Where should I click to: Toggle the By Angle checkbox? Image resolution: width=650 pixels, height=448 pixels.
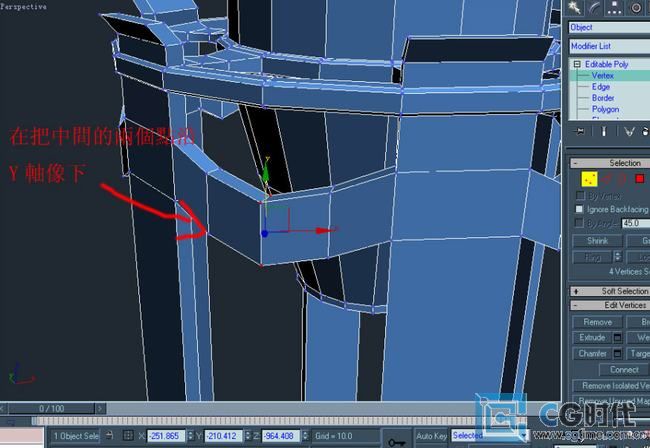point(579,223)
